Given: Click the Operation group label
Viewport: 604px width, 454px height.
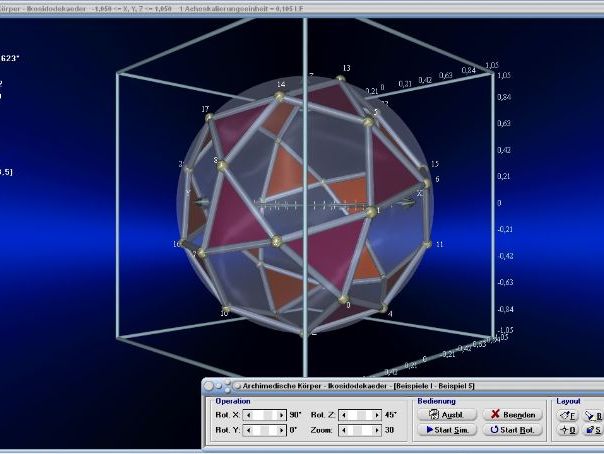Looking at the screenshot, I should [x=233, y=401].
